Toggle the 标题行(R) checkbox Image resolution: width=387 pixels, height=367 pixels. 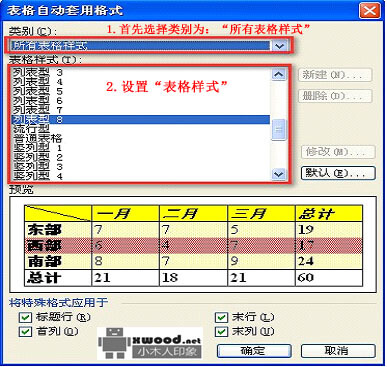pyautogui.click(x=25, y=317)
